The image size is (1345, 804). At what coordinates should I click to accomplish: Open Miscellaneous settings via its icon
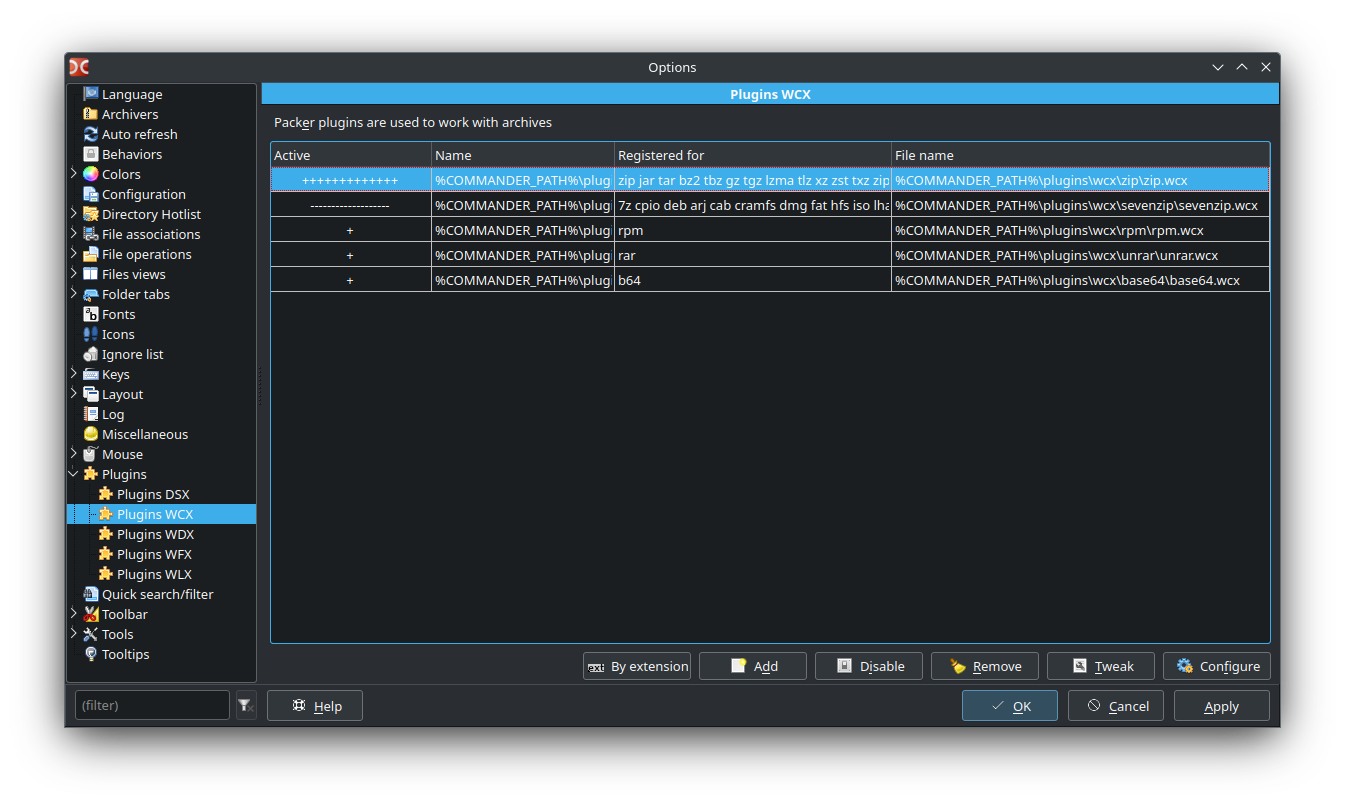tap(89, 434)
